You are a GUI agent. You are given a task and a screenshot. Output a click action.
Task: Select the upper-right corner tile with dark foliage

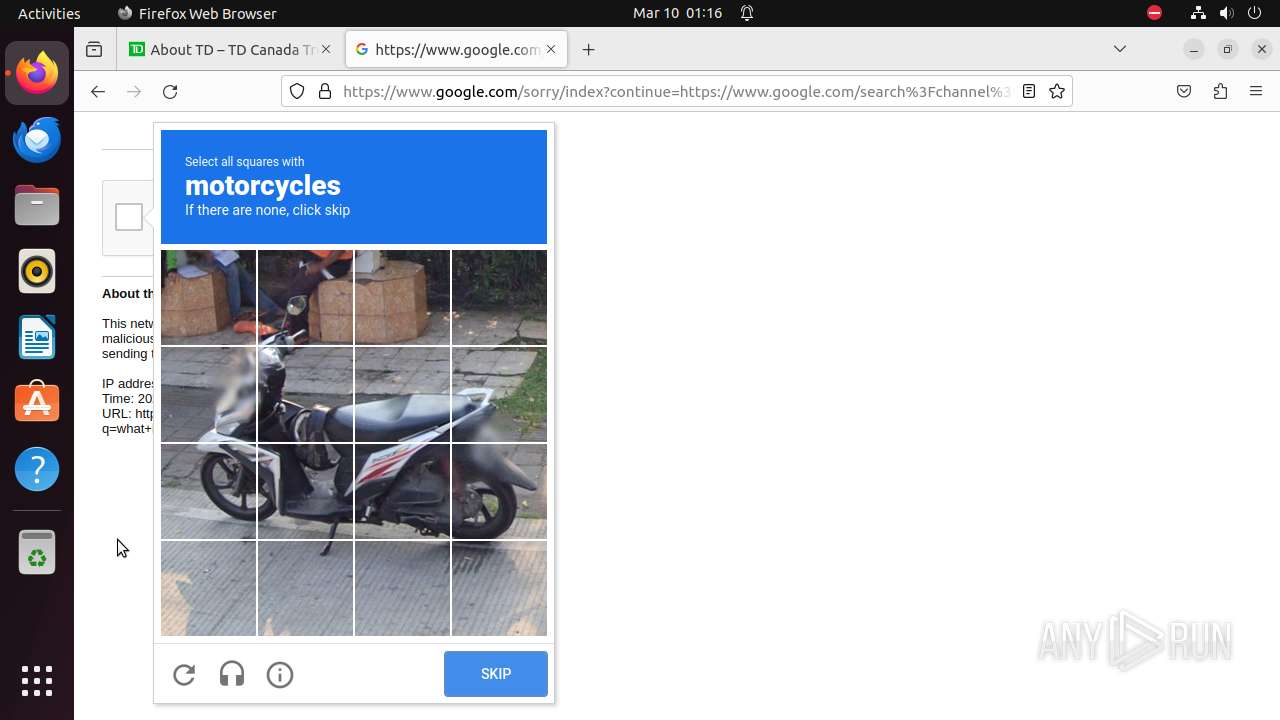500,298
